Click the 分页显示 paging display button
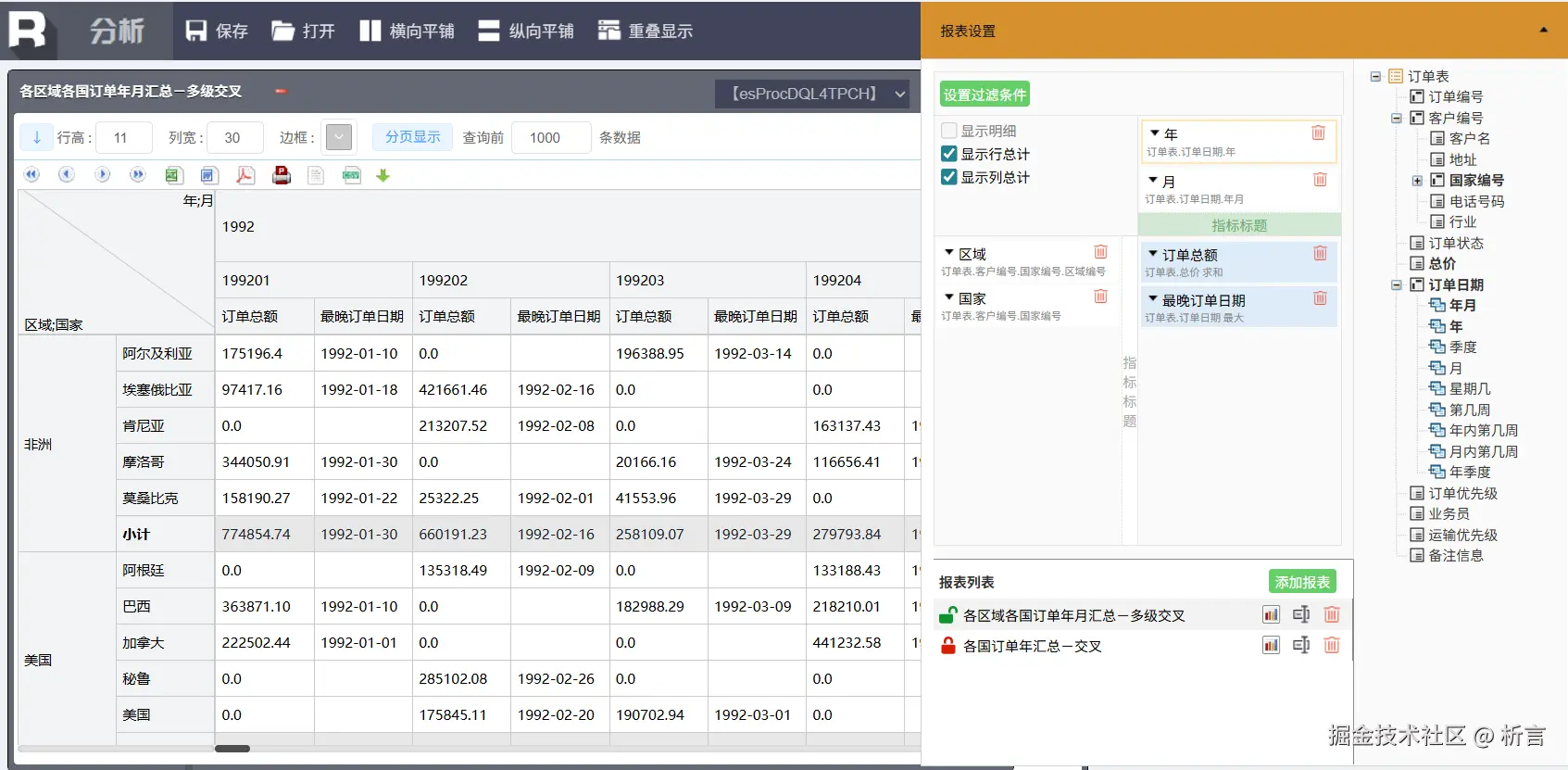Image resolution: width=1568 pixels, height=770 pixels. coord(413,137)
